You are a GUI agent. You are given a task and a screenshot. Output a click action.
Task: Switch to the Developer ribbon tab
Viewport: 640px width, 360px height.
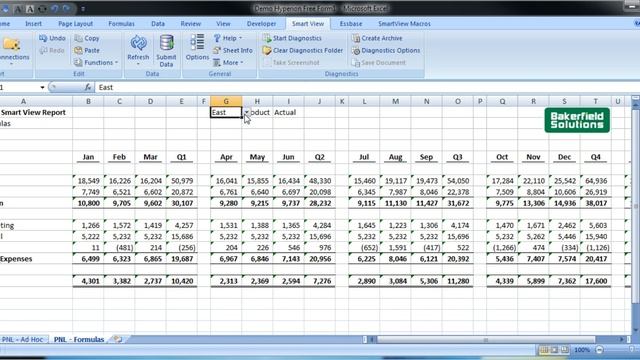262,24
